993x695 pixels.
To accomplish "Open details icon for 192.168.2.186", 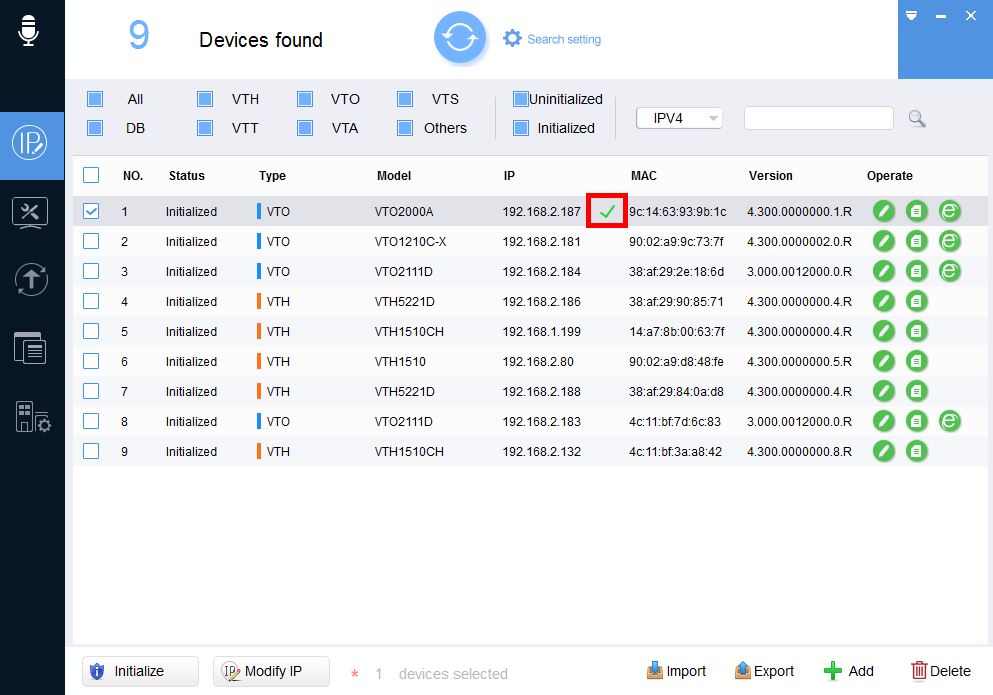I will point(916,301).
